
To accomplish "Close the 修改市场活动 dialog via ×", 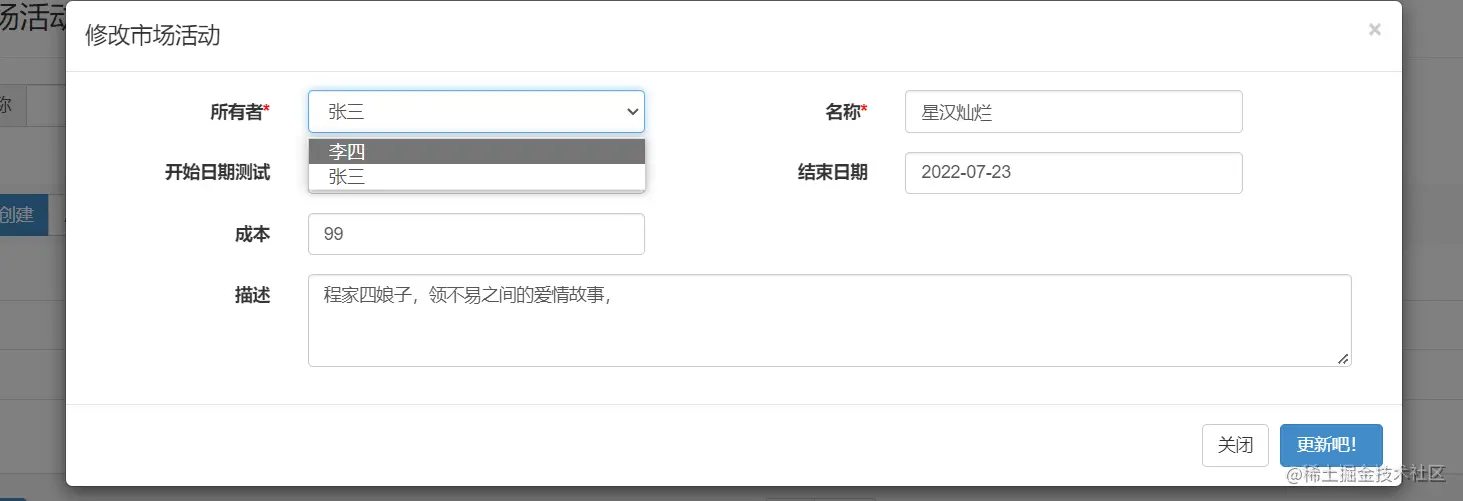I will [x=1375, y=30].
